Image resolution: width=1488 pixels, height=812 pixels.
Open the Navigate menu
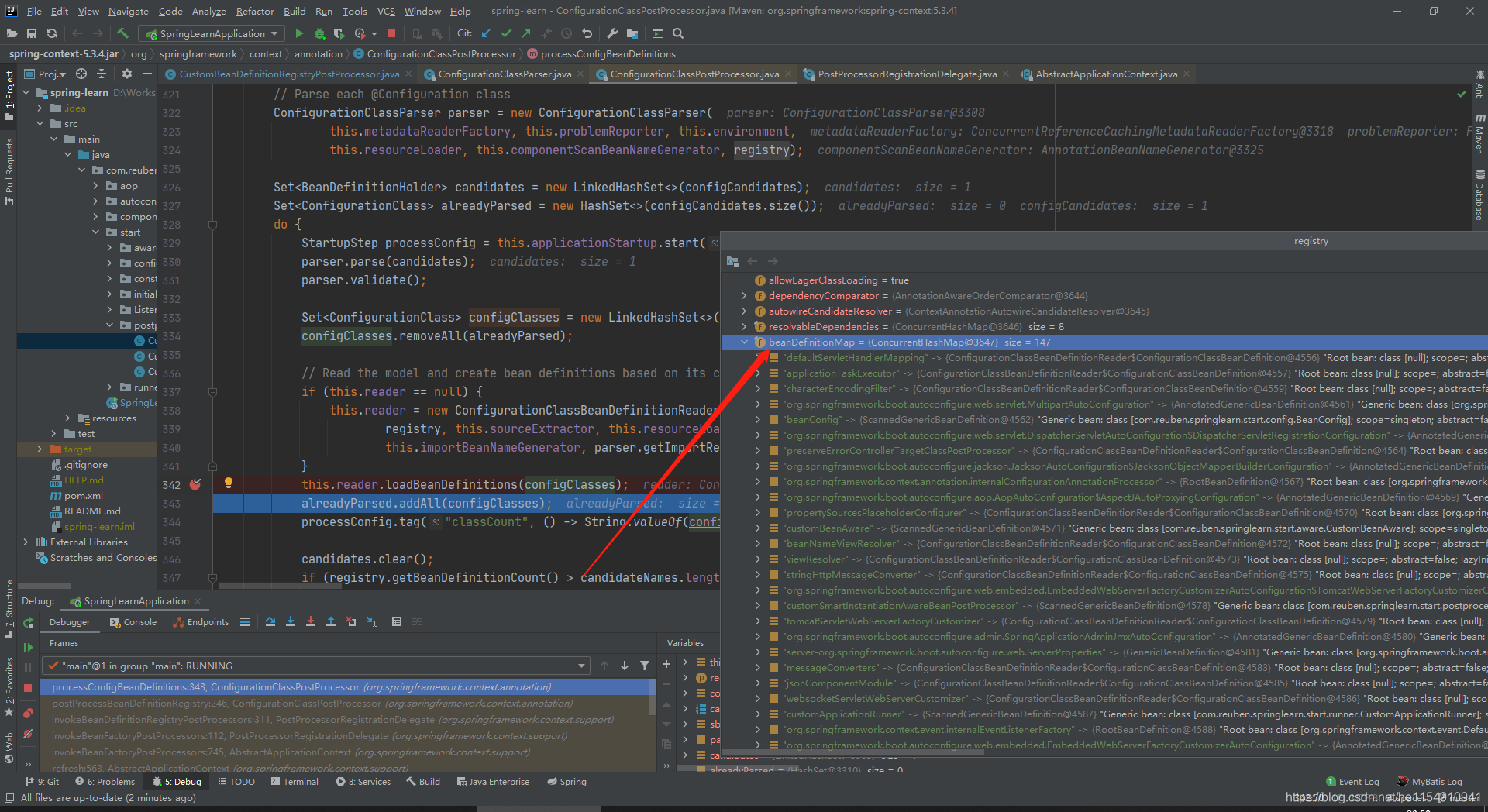129,11
